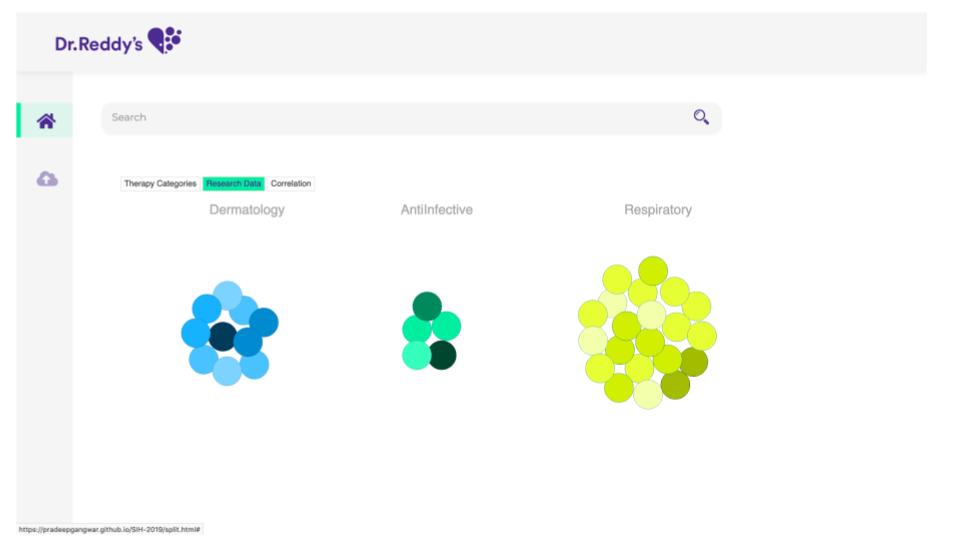960x540 pixels.
Task: Select the Therapy Categories tab
Action: point(160,184)
